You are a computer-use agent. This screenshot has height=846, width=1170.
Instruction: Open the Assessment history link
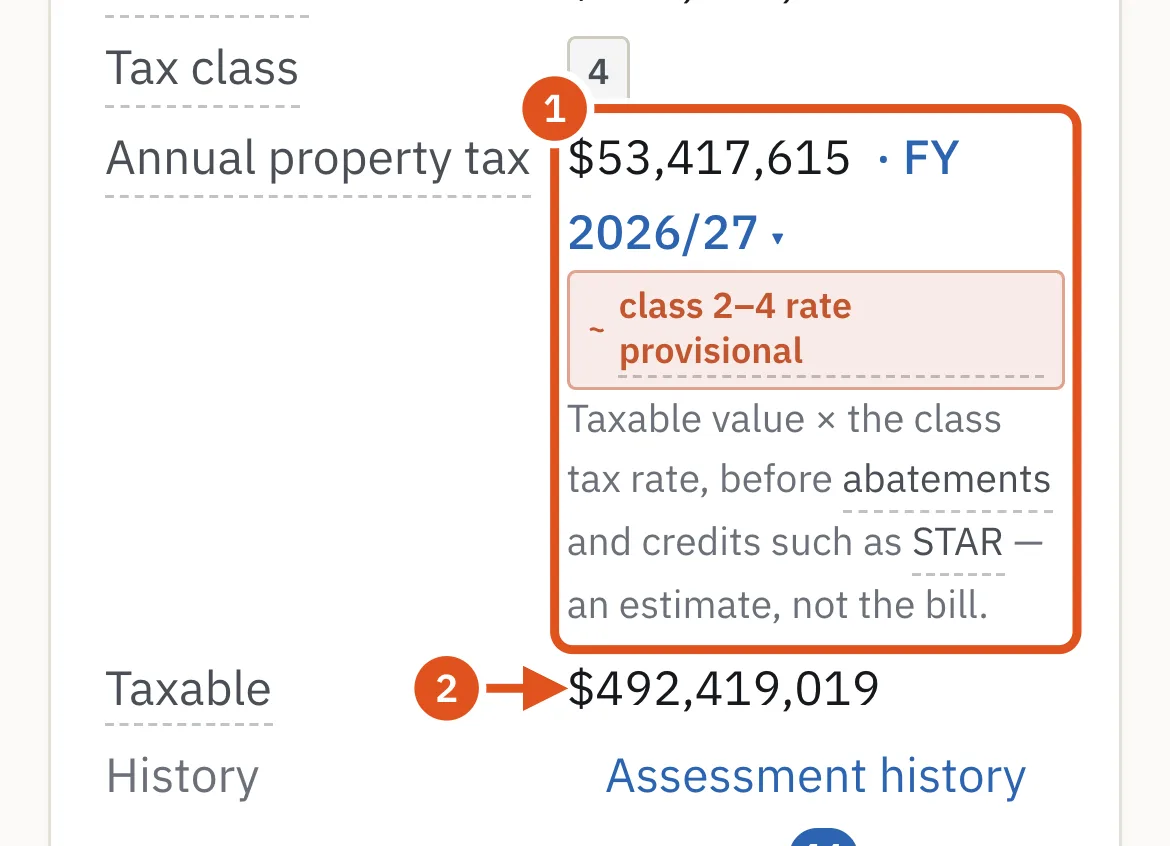816,777
